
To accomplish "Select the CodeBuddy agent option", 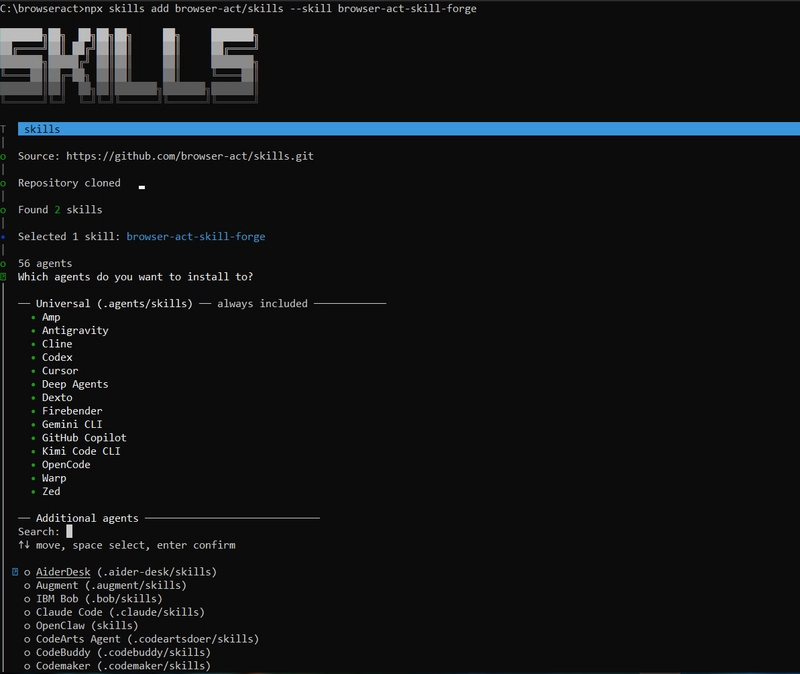I will pyautogui.click(x=117, y=652).
